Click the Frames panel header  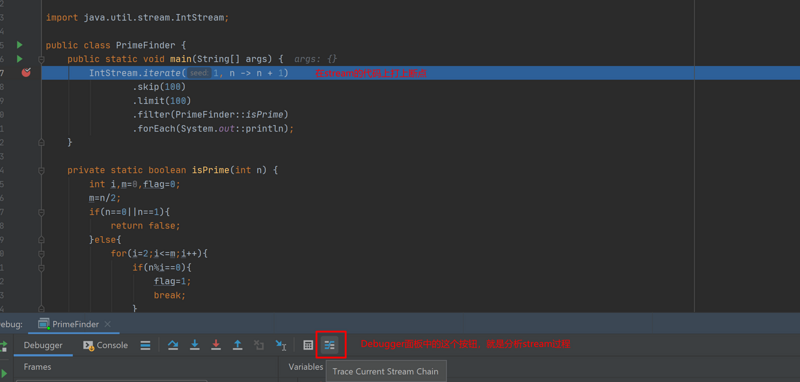pyautogui.click(x=37, y=367)
